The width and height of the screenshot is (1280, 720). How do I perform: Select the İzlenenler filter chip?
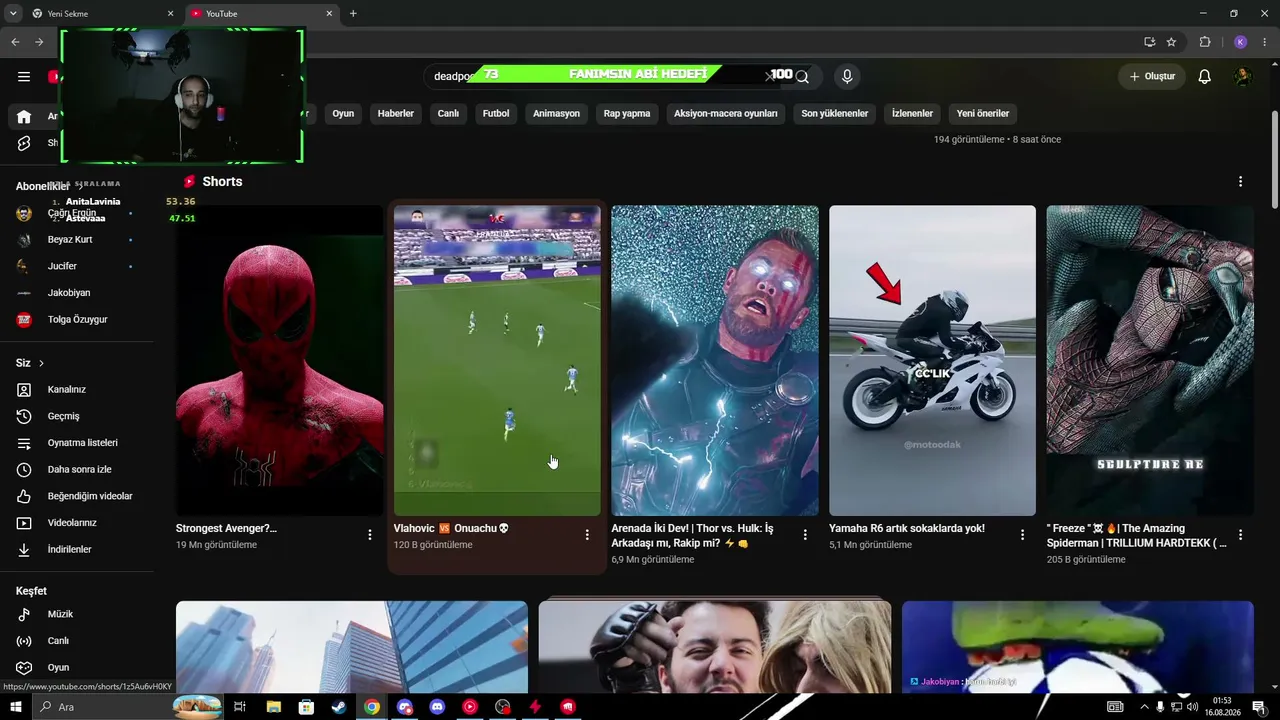coord(912,114)
